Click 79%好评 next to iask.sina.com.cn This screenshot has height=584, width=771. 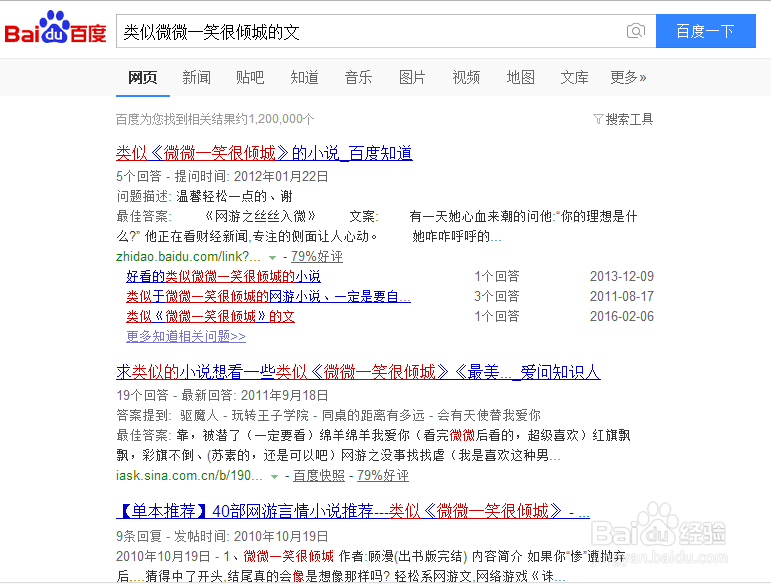(383, 475)
